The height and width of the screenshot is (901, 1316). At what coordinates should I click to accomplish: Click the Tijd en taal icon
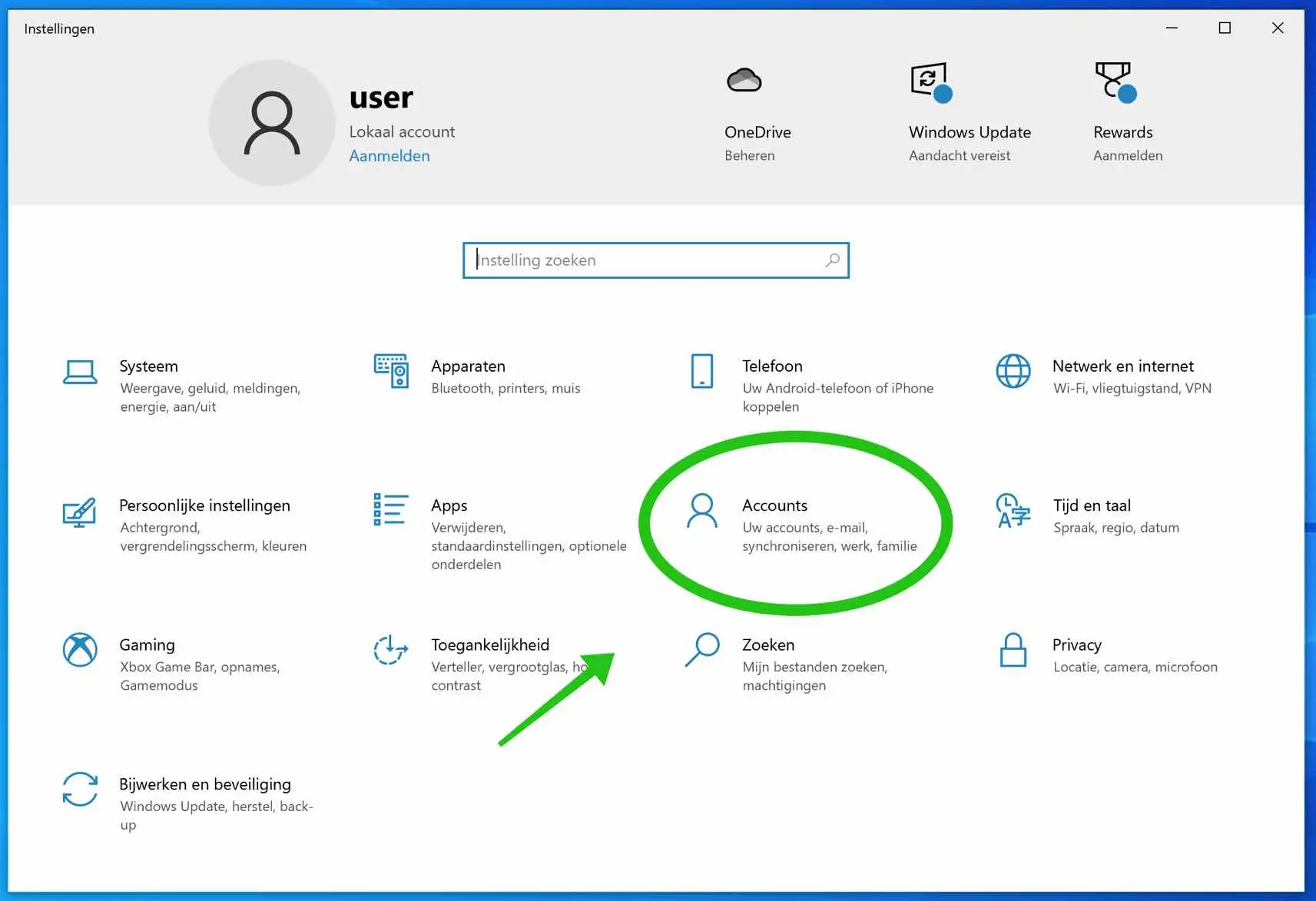[1013, 511]
